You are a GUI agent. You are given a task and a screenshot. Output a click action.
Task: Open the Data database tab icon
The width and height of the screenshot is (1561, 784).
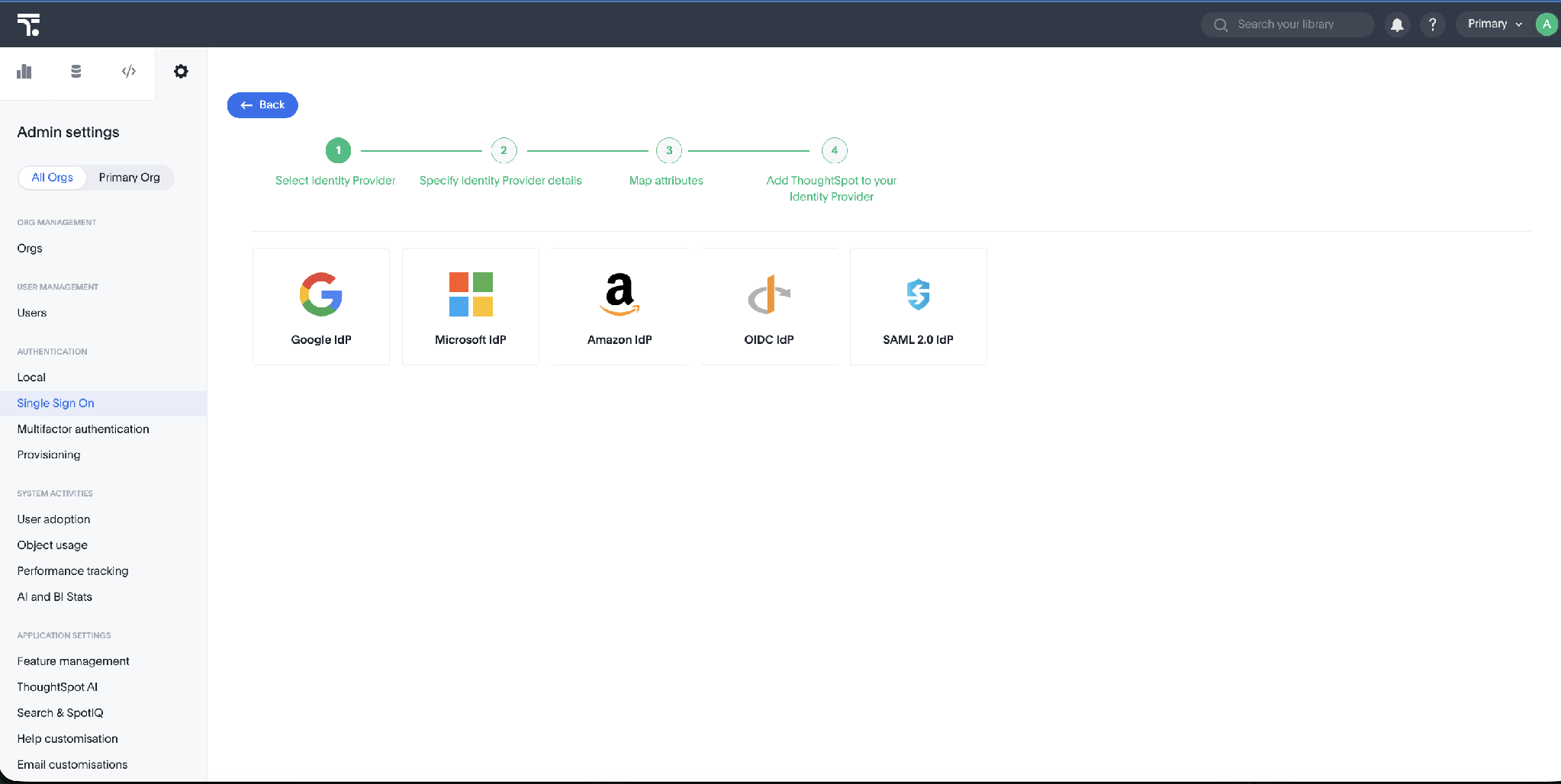click(76, 72)
